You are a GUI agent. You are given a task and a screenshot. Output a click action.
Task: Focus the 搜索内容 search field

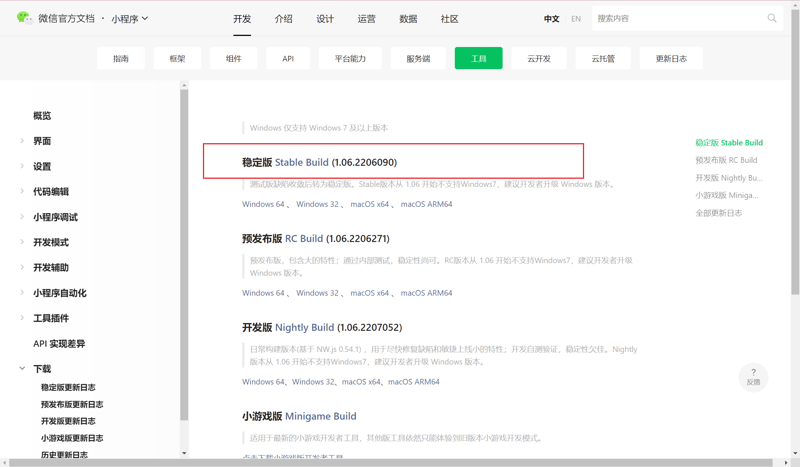687,18
